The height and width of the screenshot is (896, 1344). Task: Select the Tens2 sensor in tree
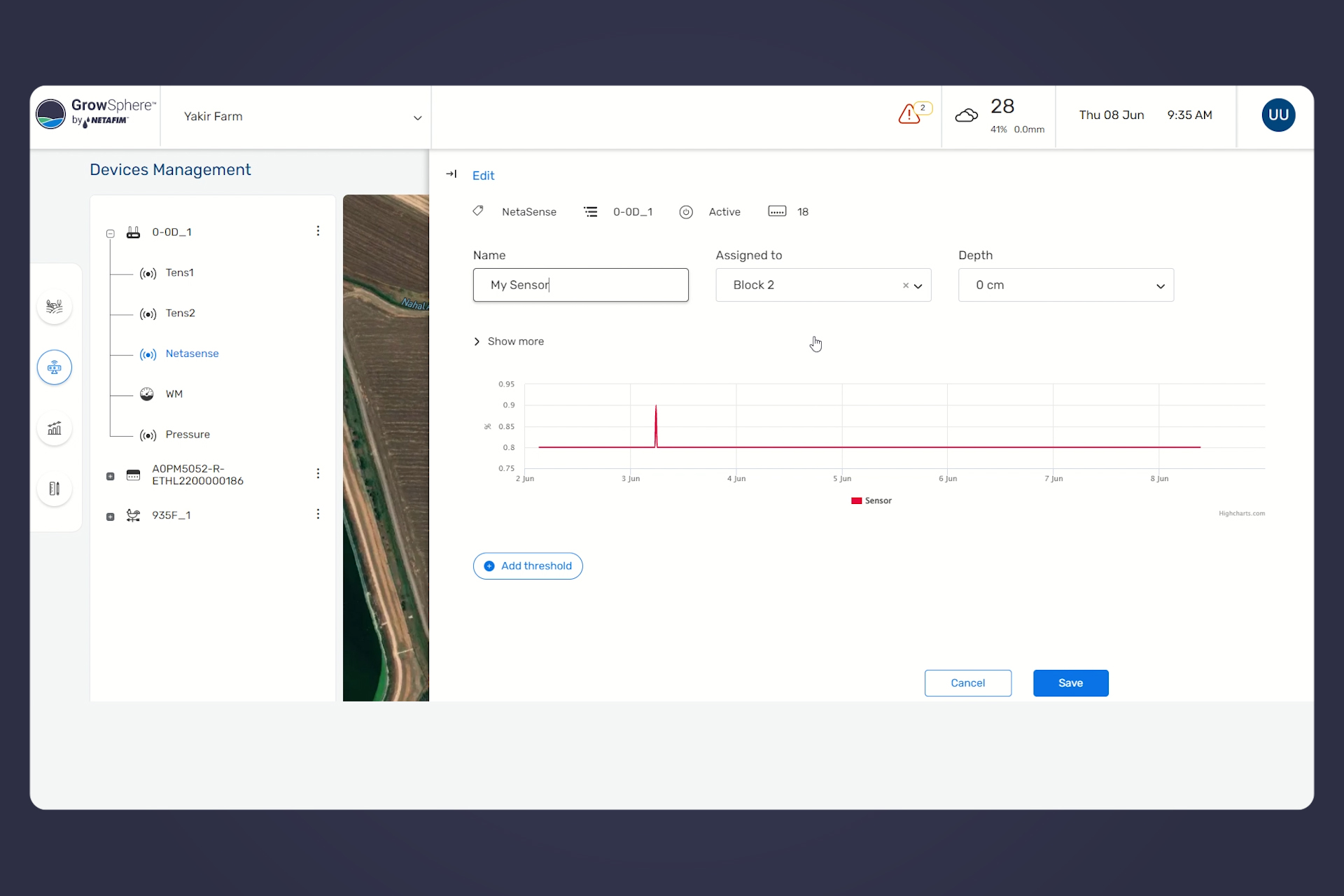180,313
